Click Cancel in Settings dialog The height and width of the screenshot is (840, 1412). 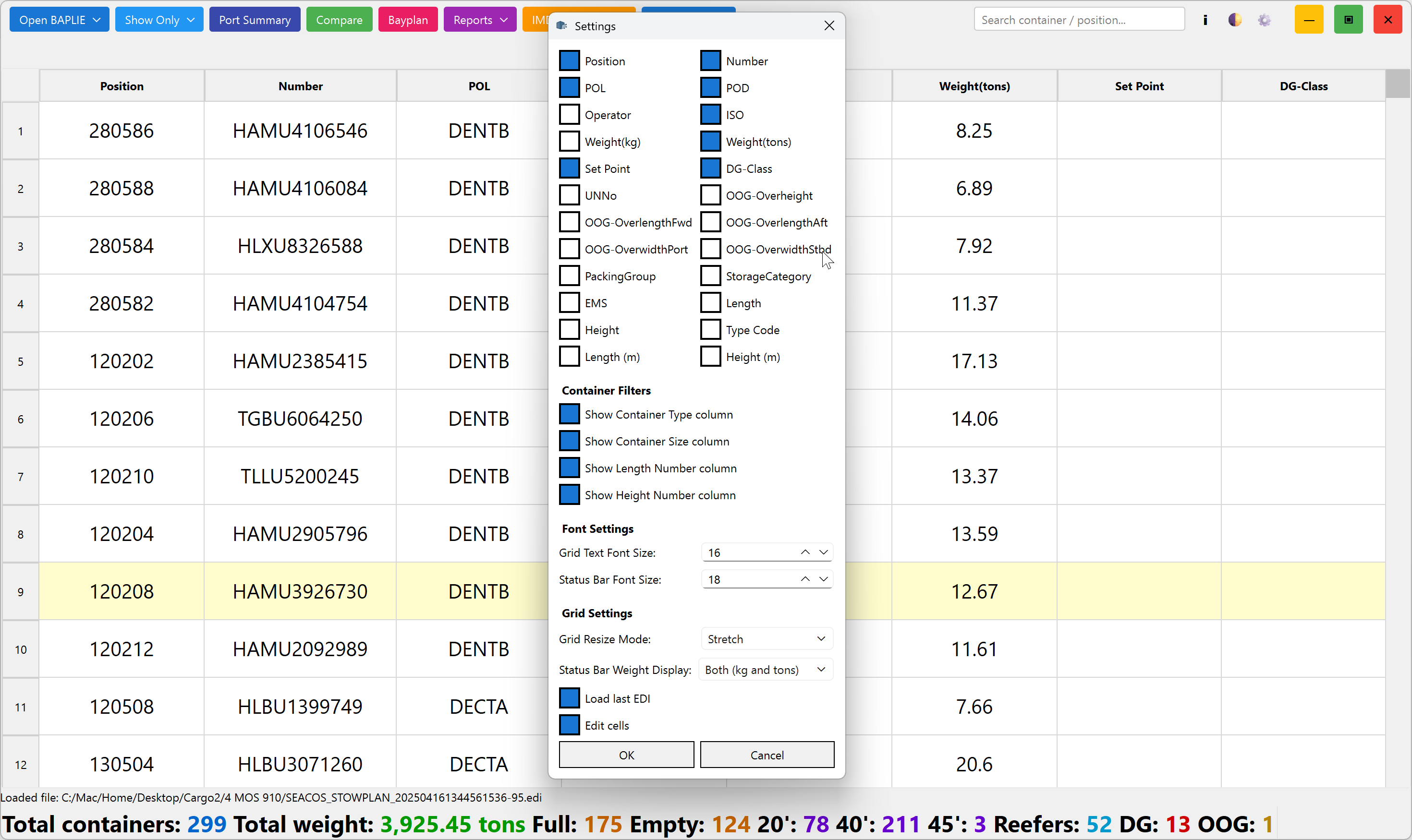click(x=767, y=755)
